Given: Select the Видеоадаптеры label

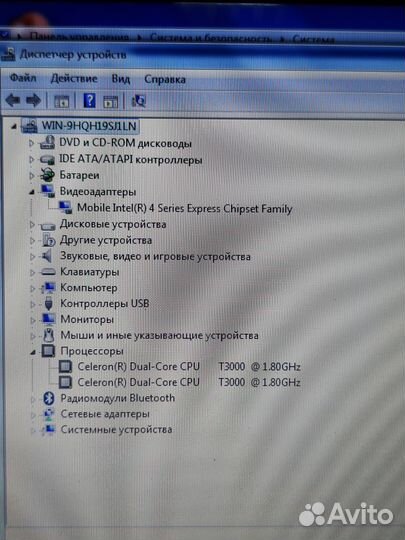Looking at the screenshot, I should pyautogui.click(x=98, y=191).
